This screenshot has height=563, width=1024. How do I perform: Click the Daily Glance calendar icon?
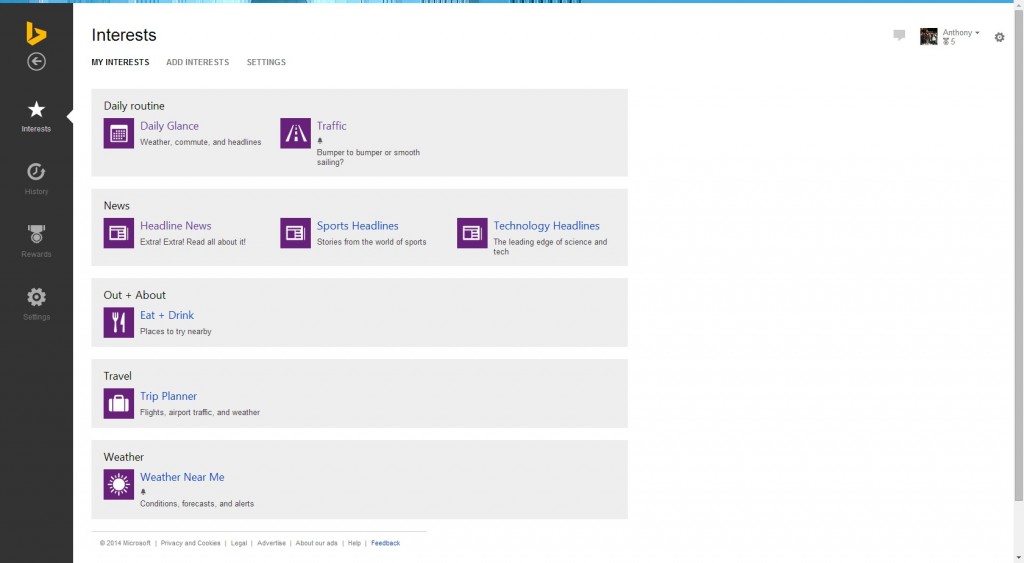(x=119, y=133)
